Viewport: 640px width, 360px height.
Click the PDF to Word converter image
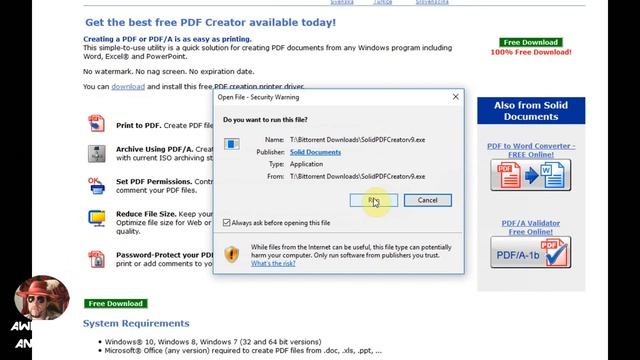[x=531, y=175]
